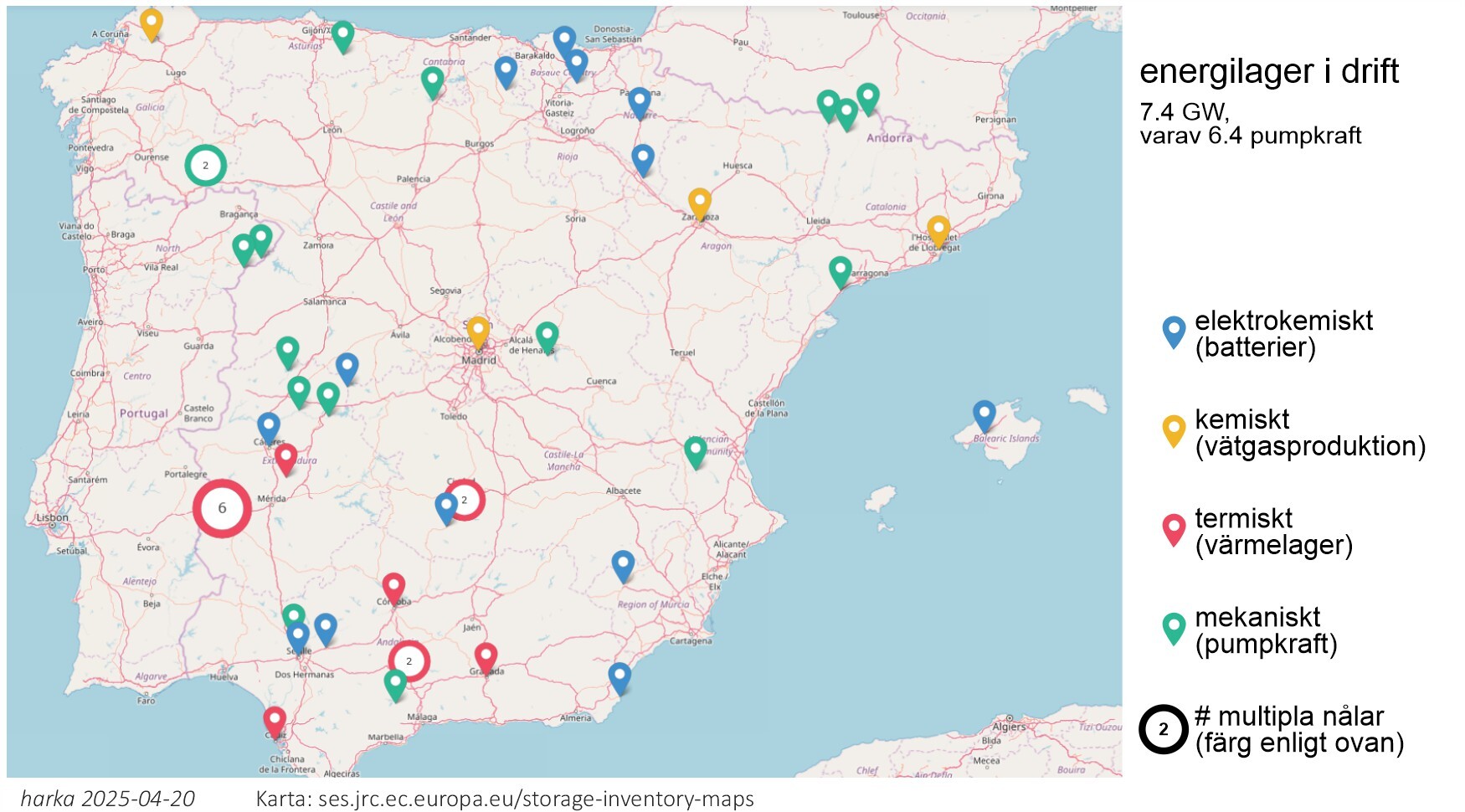Select the yellow hydrogen pin at Madrid

tap(478, 331)
